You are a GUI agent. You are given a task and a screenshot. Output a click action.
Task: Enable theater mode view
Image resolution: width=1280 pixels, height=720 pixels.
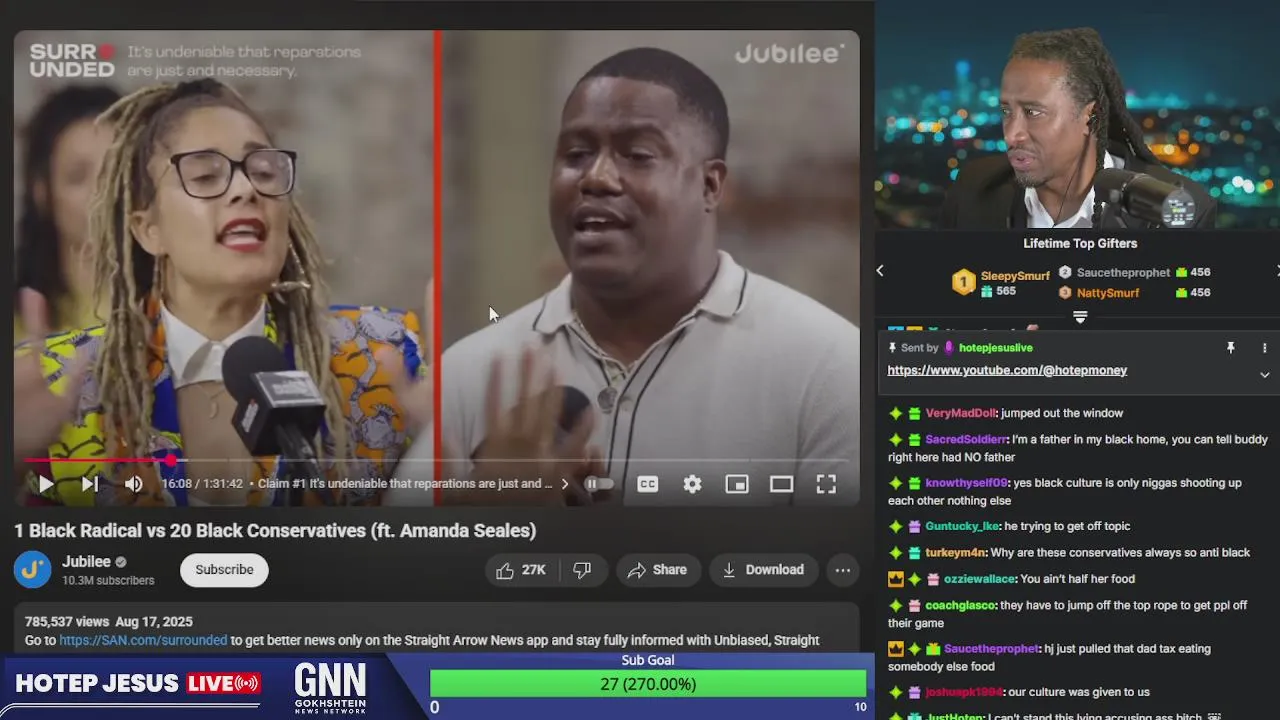(781, 484)
